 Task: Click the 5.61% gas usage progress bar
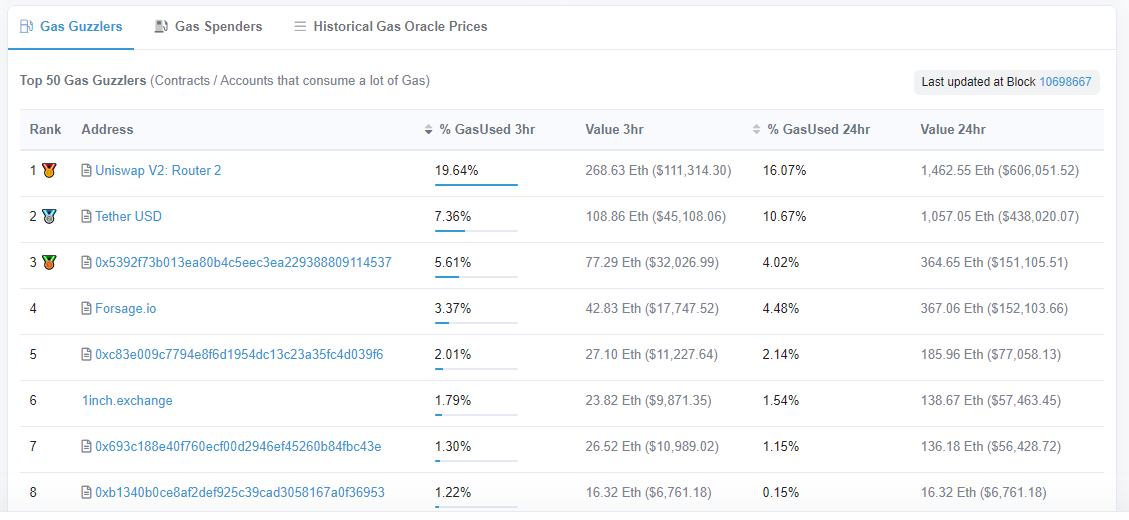click(x=476, y=277)
